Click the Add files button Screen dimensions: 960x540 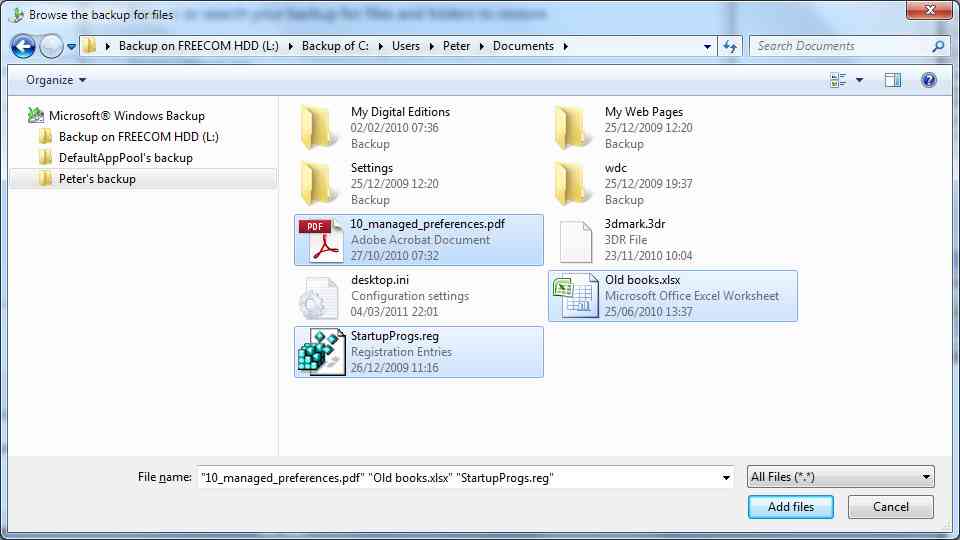click(x=790, y=507)
